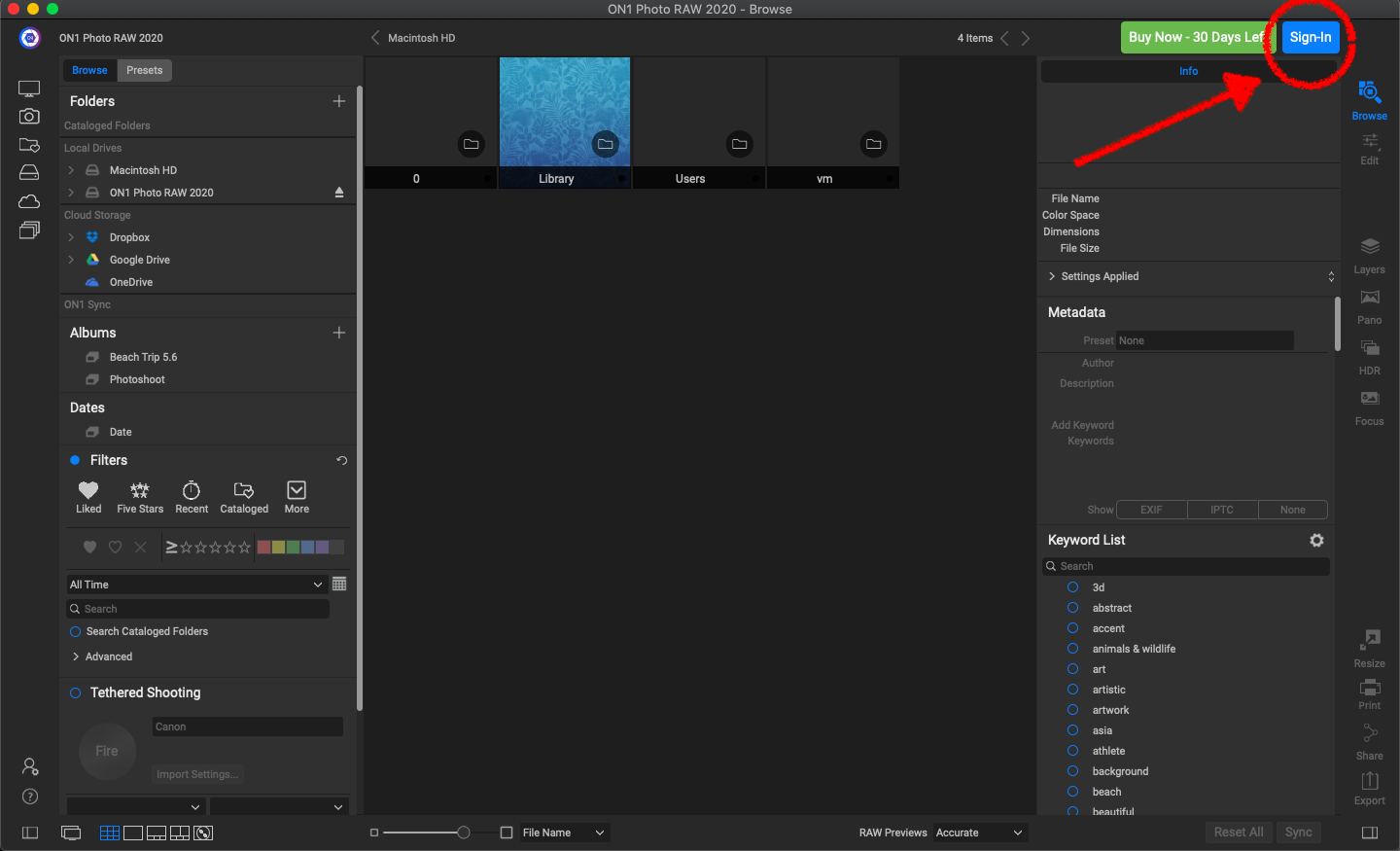
Task: Open the Pano merge tool
Action: tap(1369, 305)
